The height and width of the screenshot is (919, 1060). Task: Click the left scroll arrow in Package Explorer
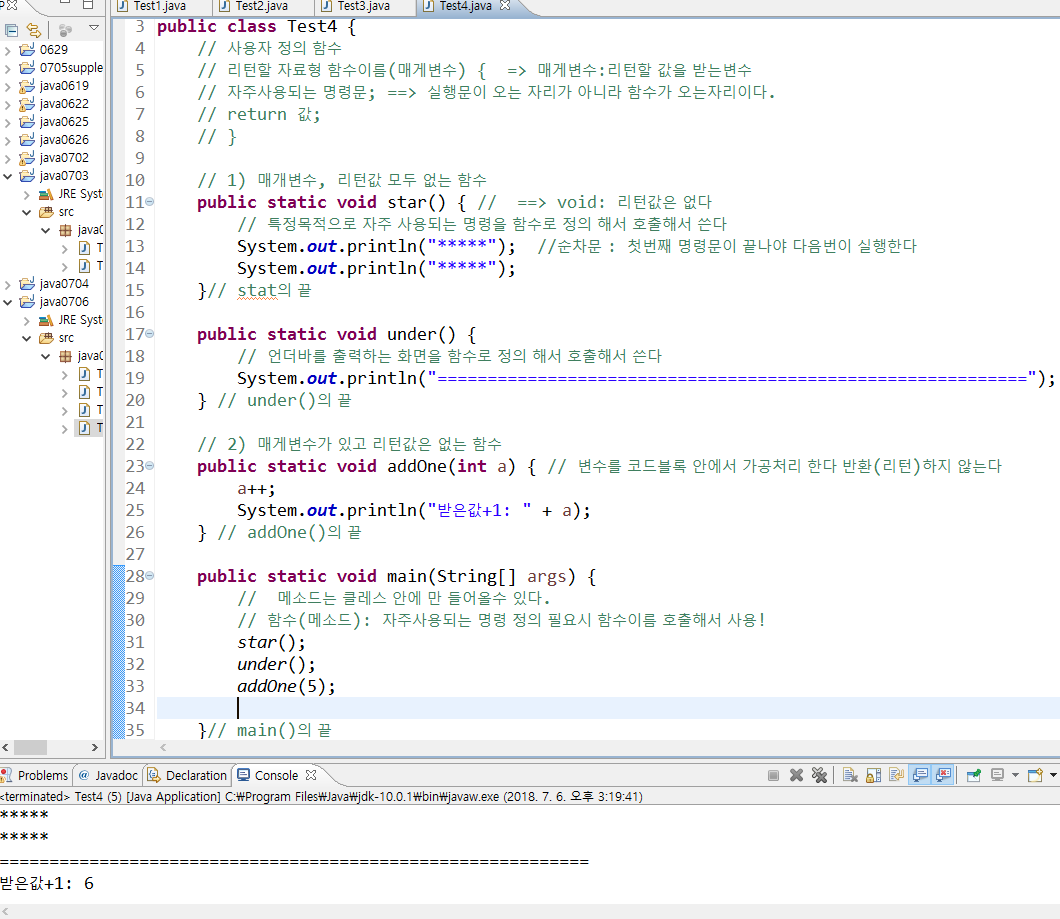(5, 747)
